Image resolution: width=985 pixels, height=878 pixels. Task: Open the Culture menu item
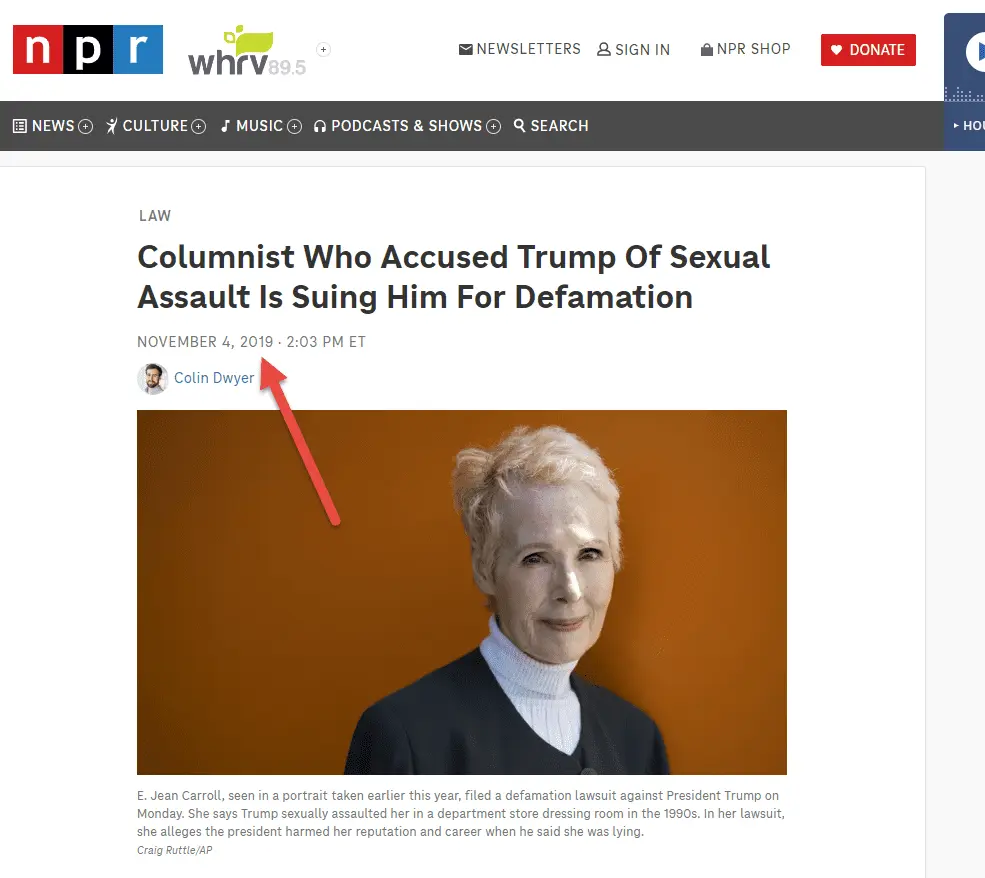[155, 126]
